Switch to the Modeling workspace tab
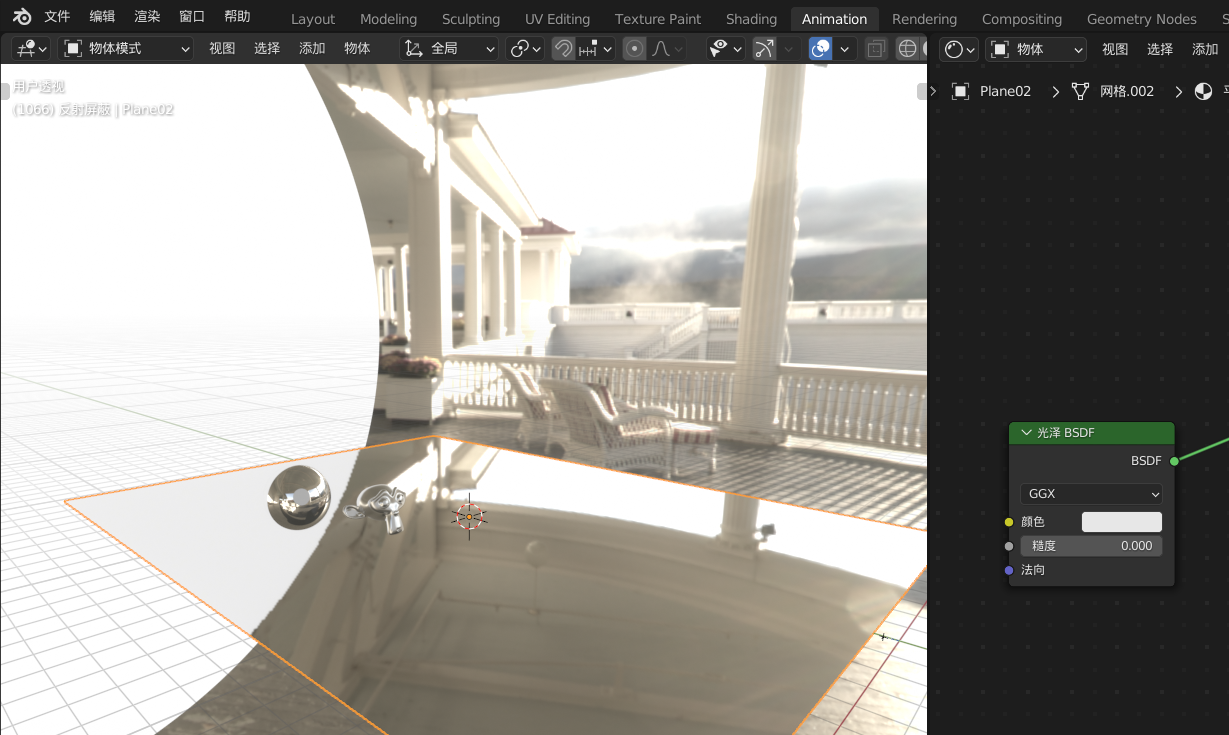Image resolution: width=1229 pixels, height=735 pixels. tap(388, 19)
